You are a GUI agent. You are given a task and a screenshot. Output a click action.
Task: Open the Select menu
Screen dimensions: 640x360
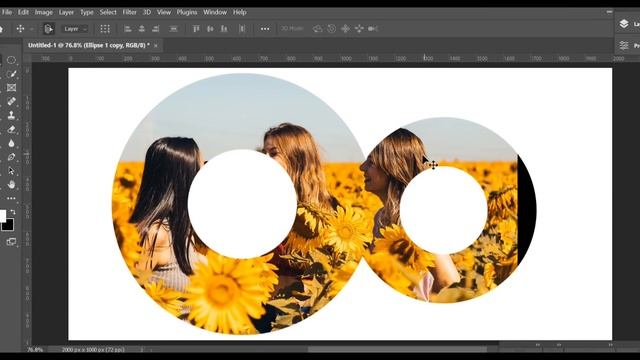click(x=108, y=12)
